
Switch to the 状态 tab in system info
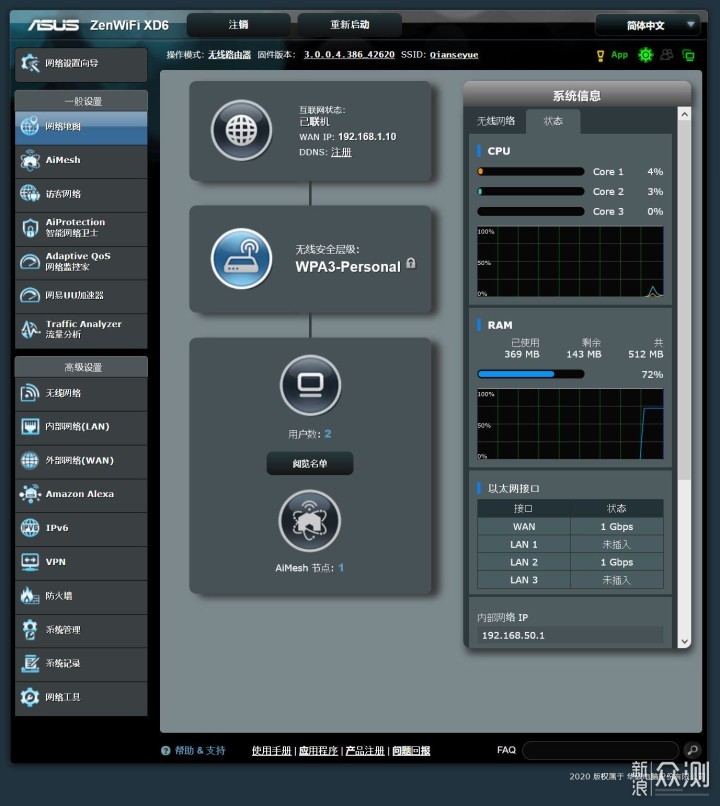[553, 121]
